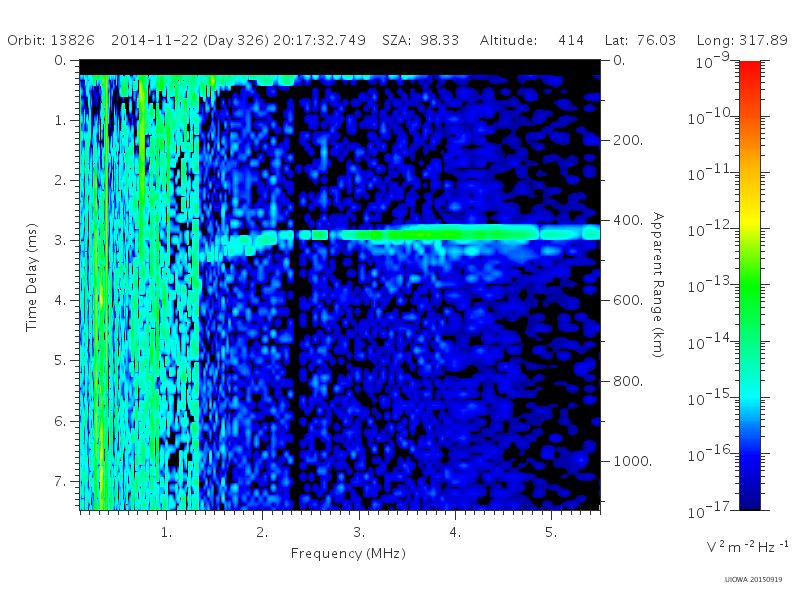Click the 7. tick on the Time Delay axis
The height and width of the screenshot is (600, 800).
tap(60, 481)
